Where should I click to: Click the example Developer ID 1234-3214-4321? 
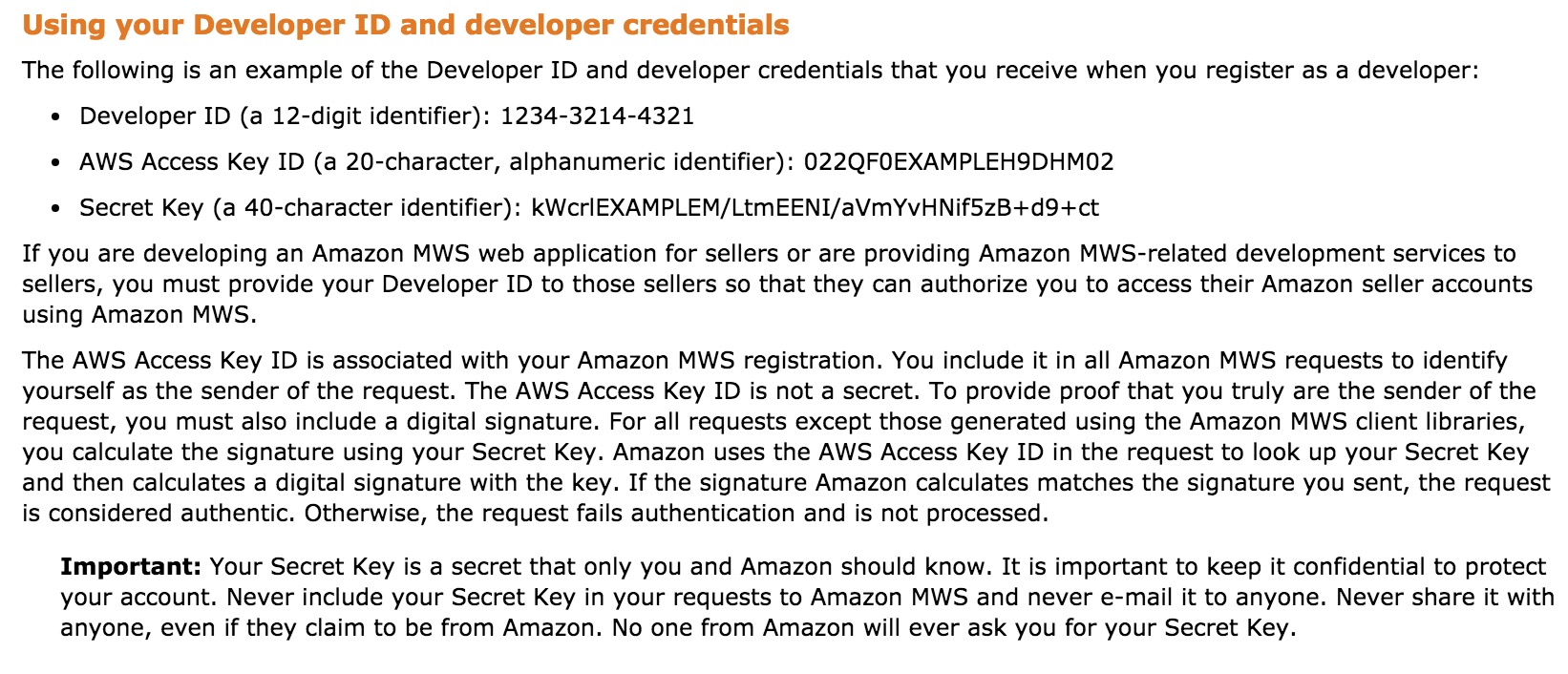tap(597, 116)
